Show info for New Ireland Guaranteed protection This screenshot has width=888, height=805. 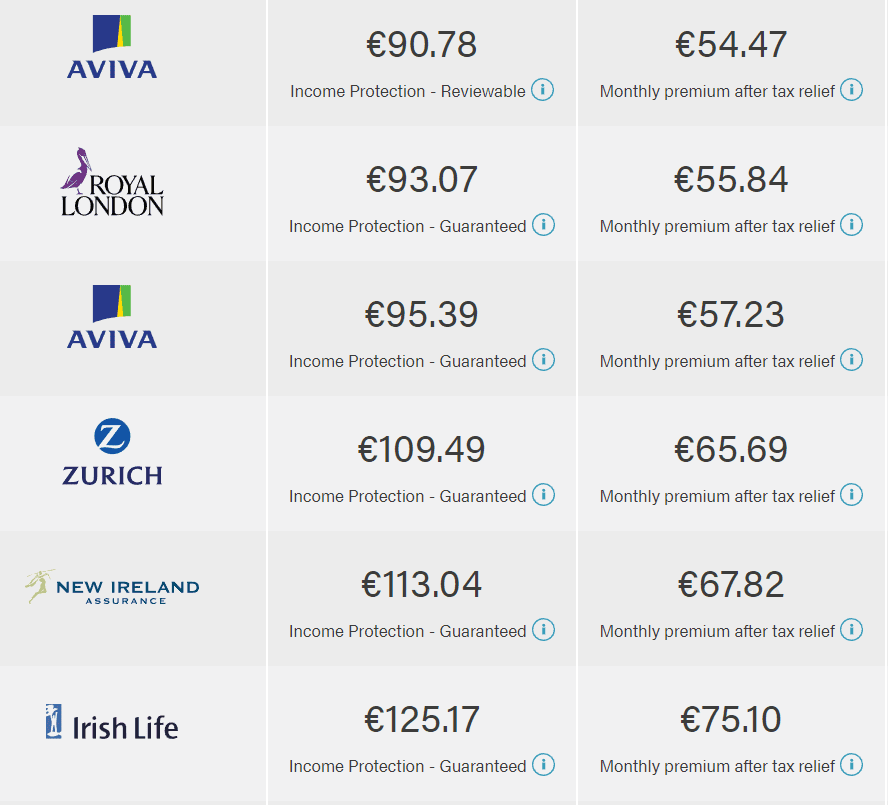click(x=543, y=630)
